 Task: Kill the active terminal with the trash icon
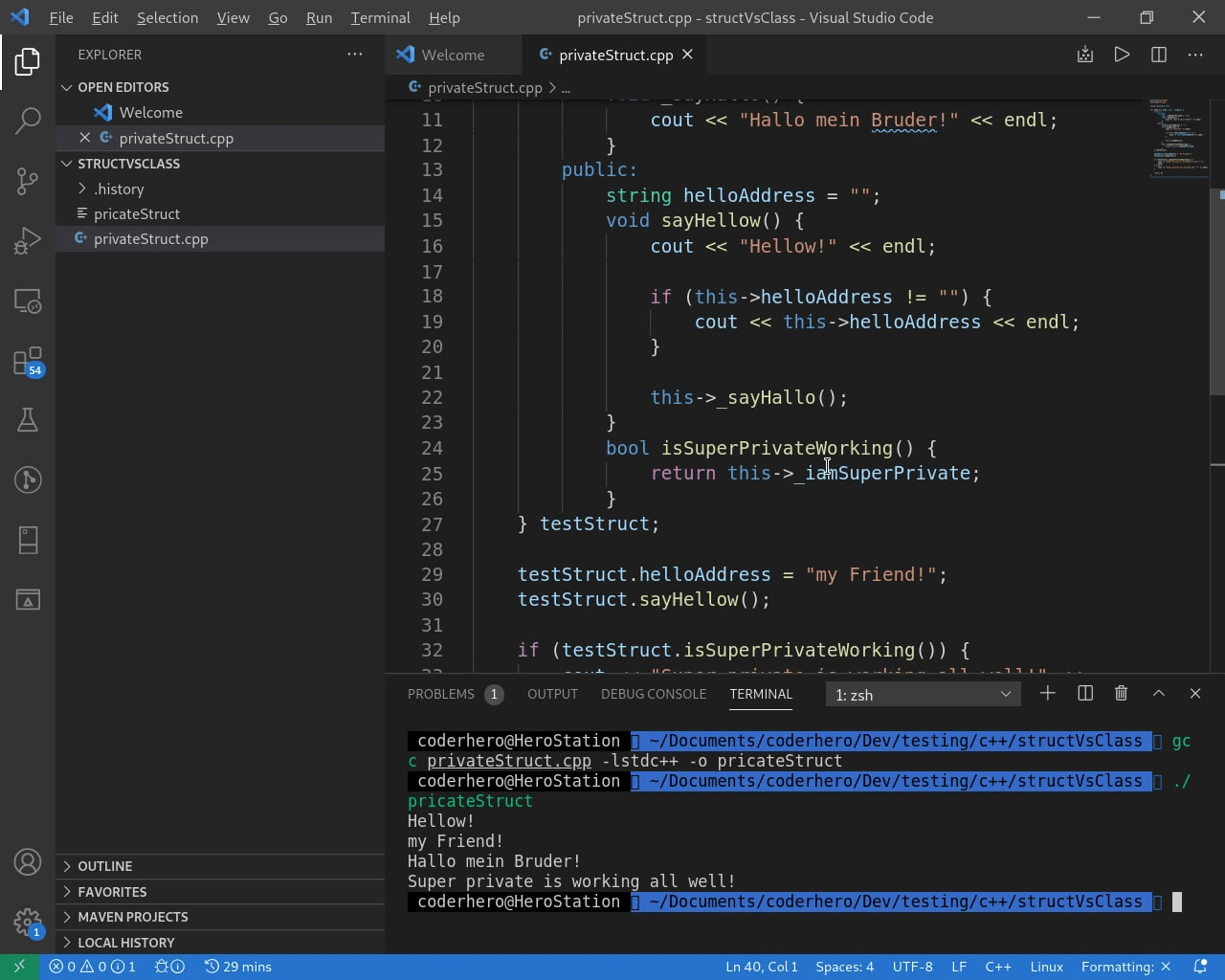(x=1121, y=693)
